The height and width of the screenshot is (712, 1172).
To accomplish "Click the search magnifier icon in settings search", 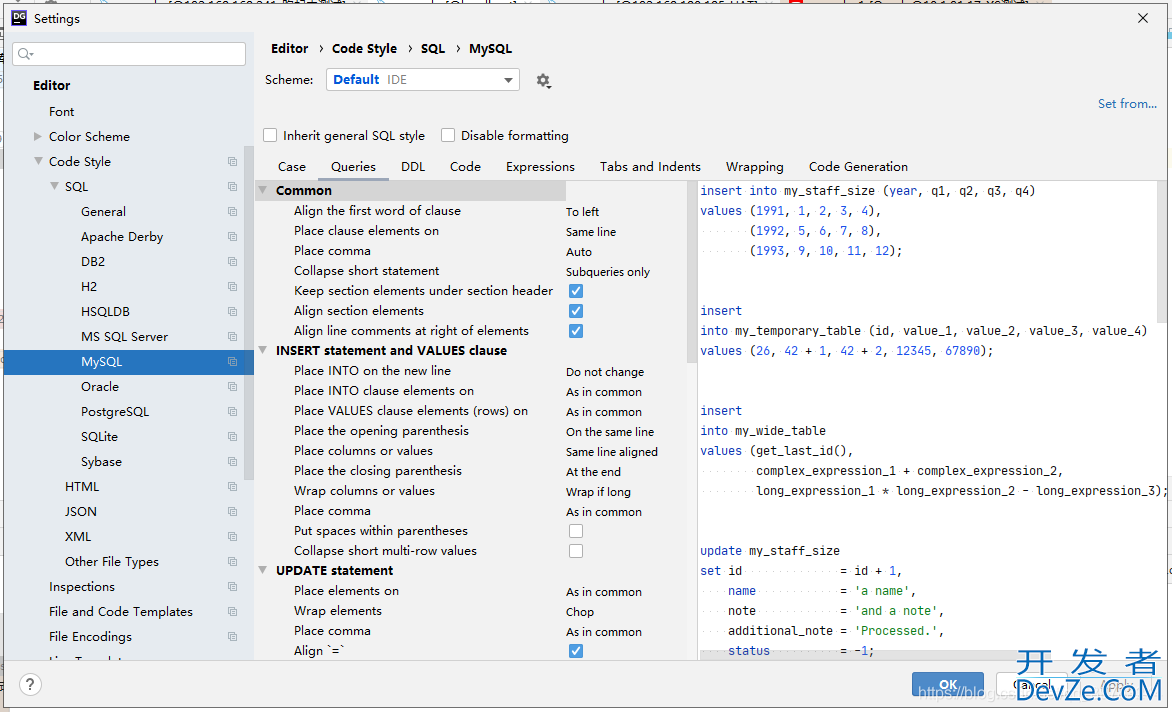I will click(x=25, y=54).
